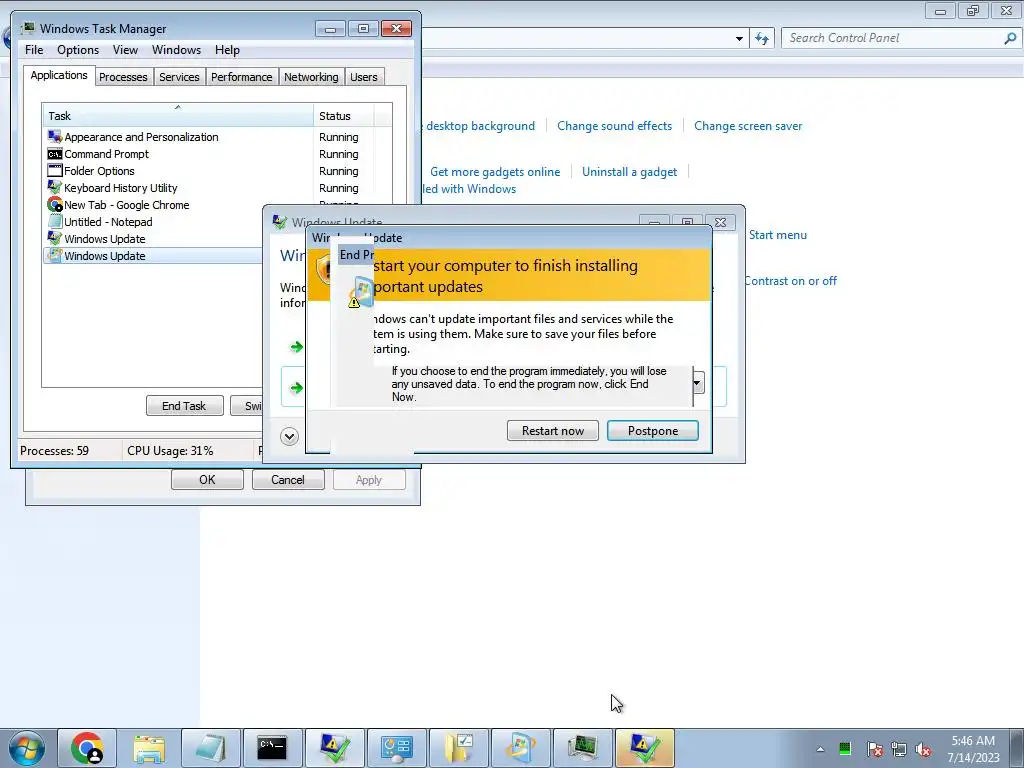The image size is (1024, 768).
Task: Select the 'Folder Options' task row
Action: [217, 171]
